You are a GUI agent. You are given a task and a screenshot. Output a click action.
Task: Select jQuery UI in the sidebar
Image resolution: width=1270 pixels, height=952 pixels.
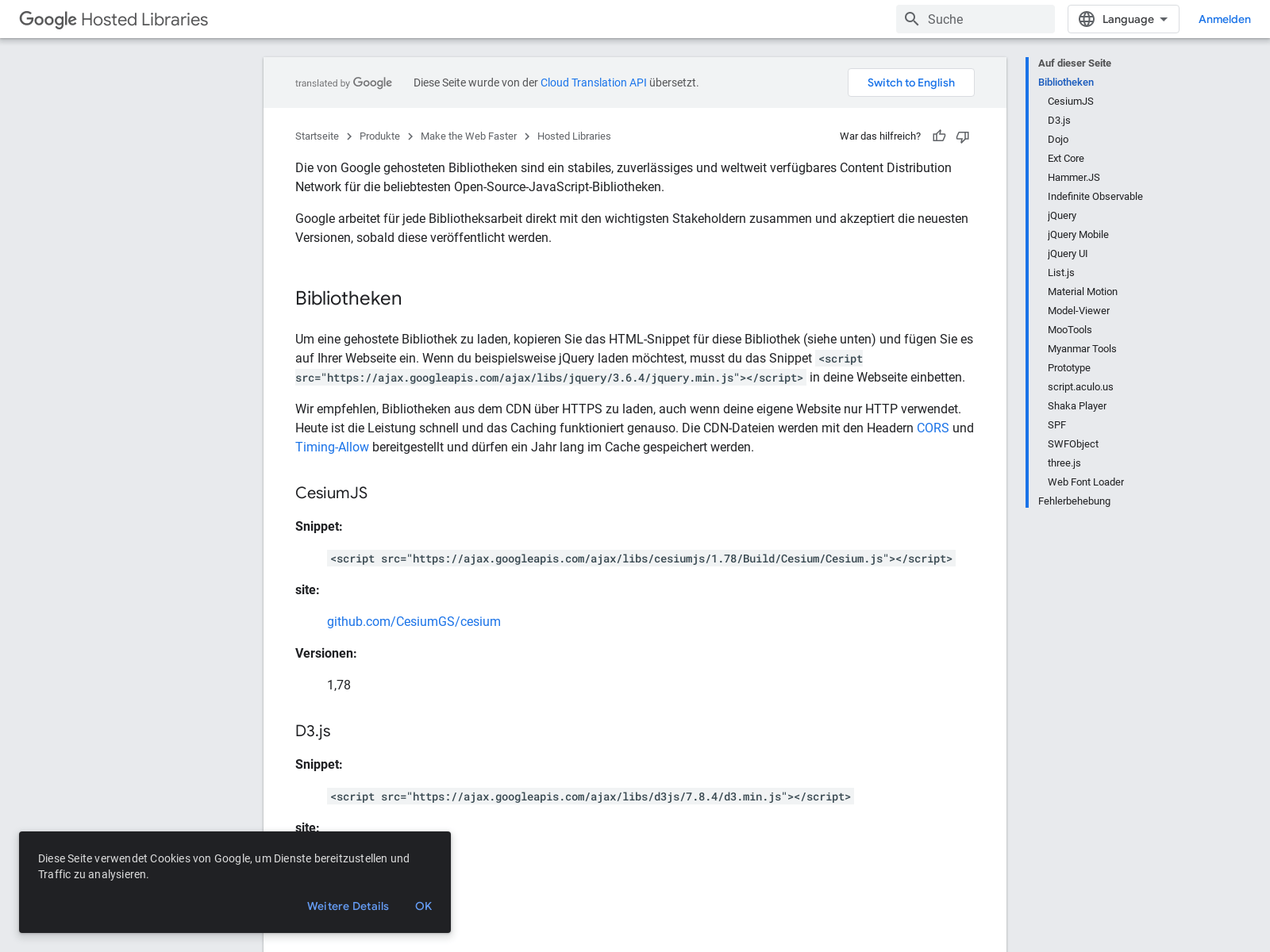point(1068,254)
